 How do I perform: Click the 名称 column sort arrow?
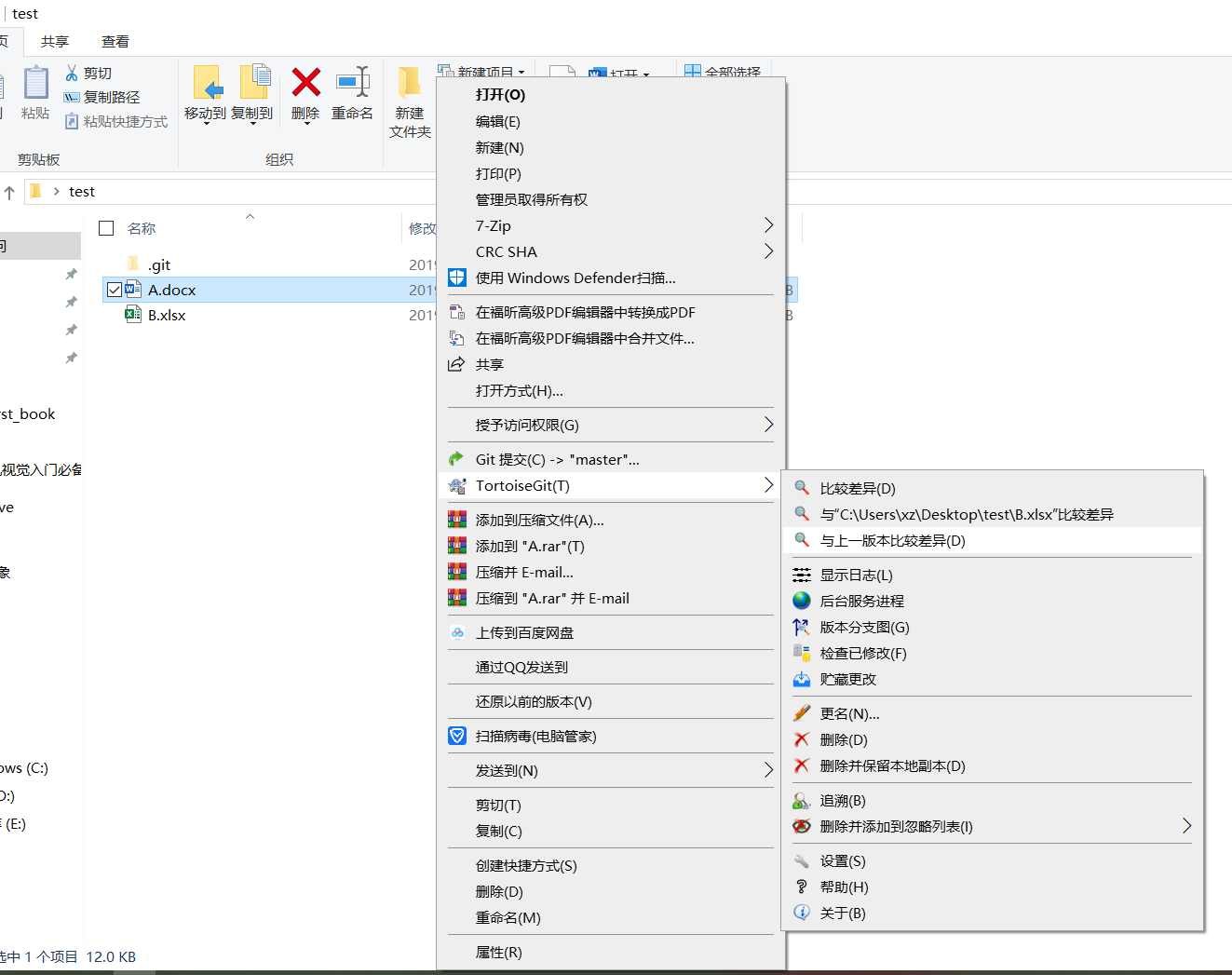tap(250, 217)
